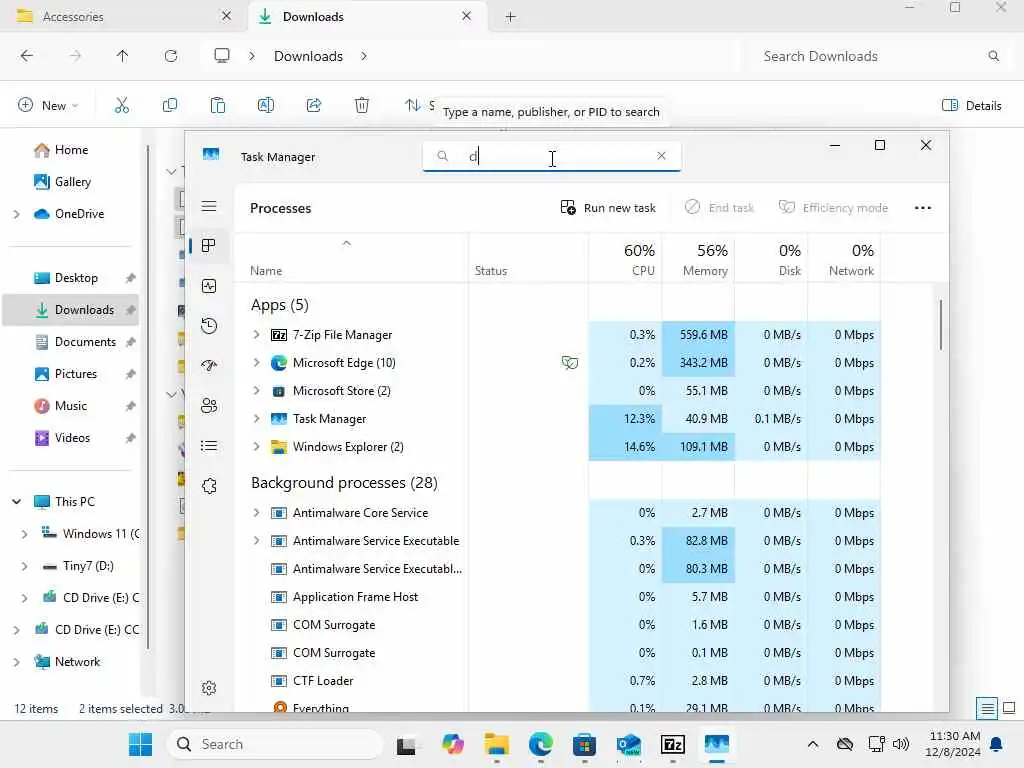
Task: Click taskbar Search box
Action: click(275, 744)
